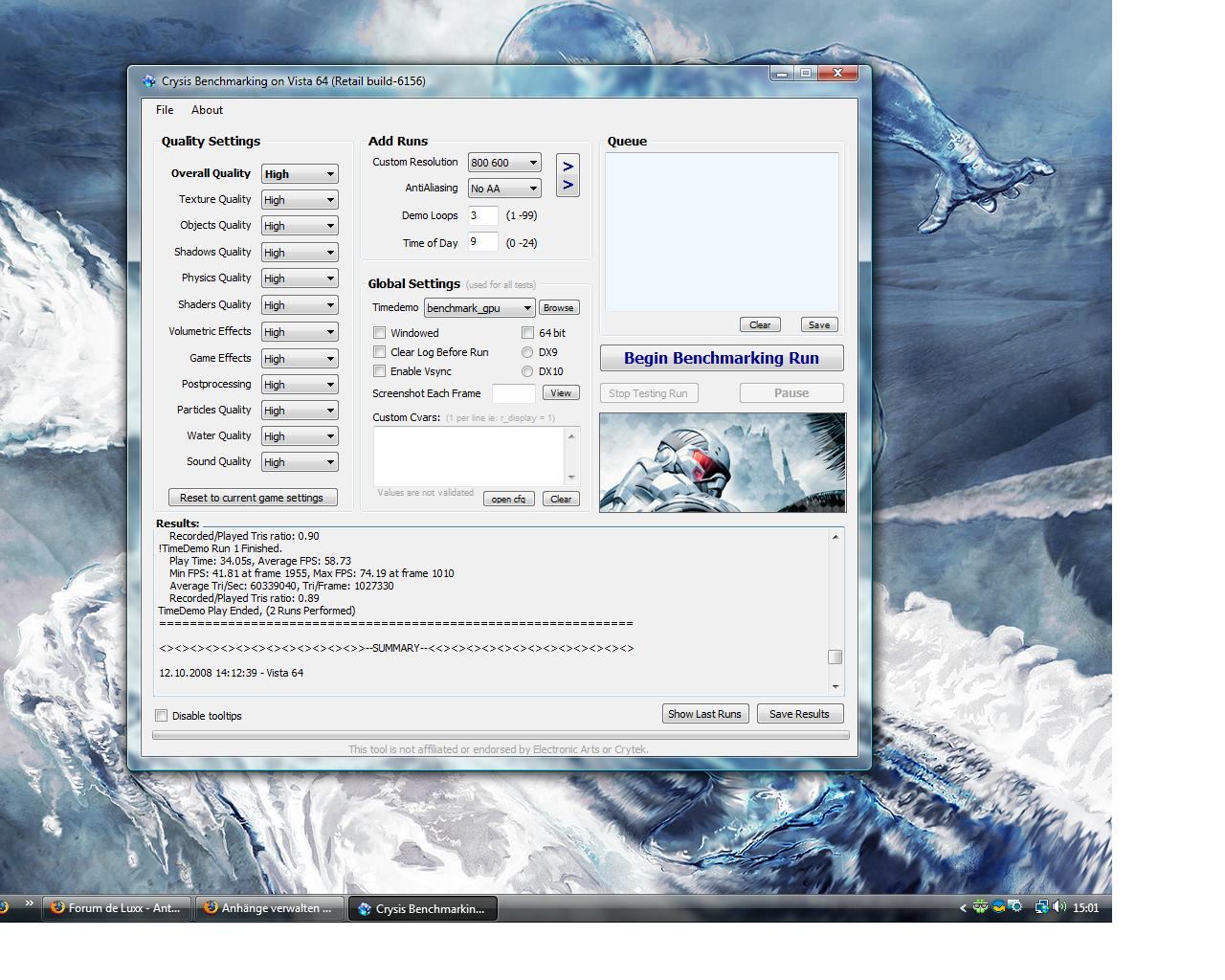Expand Particles Quality dropdown
Viewport: 1225px width, 980px height.
click(x=300, y=411)
